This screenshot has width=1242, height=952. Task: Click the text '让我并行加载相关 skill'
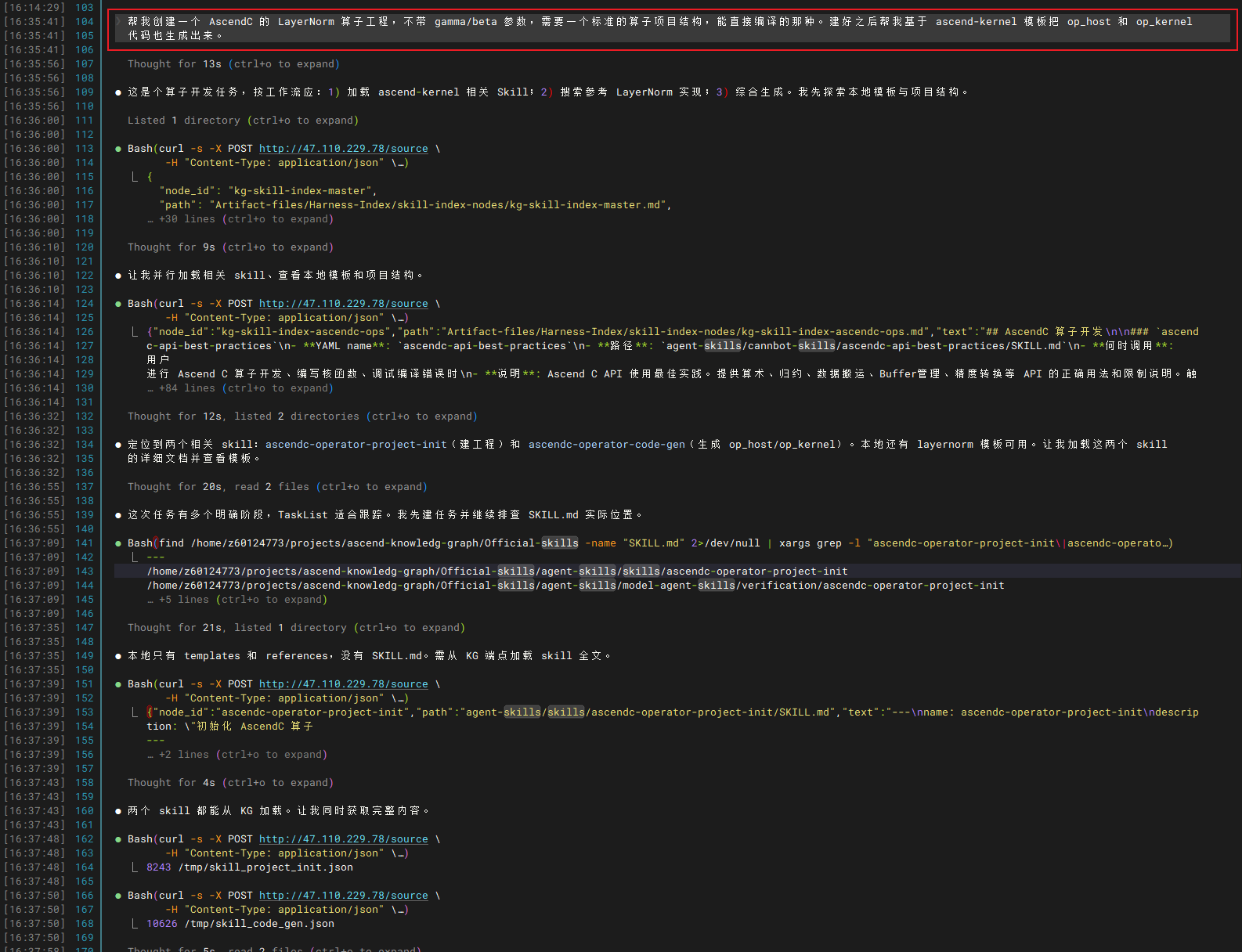(197, 276)
